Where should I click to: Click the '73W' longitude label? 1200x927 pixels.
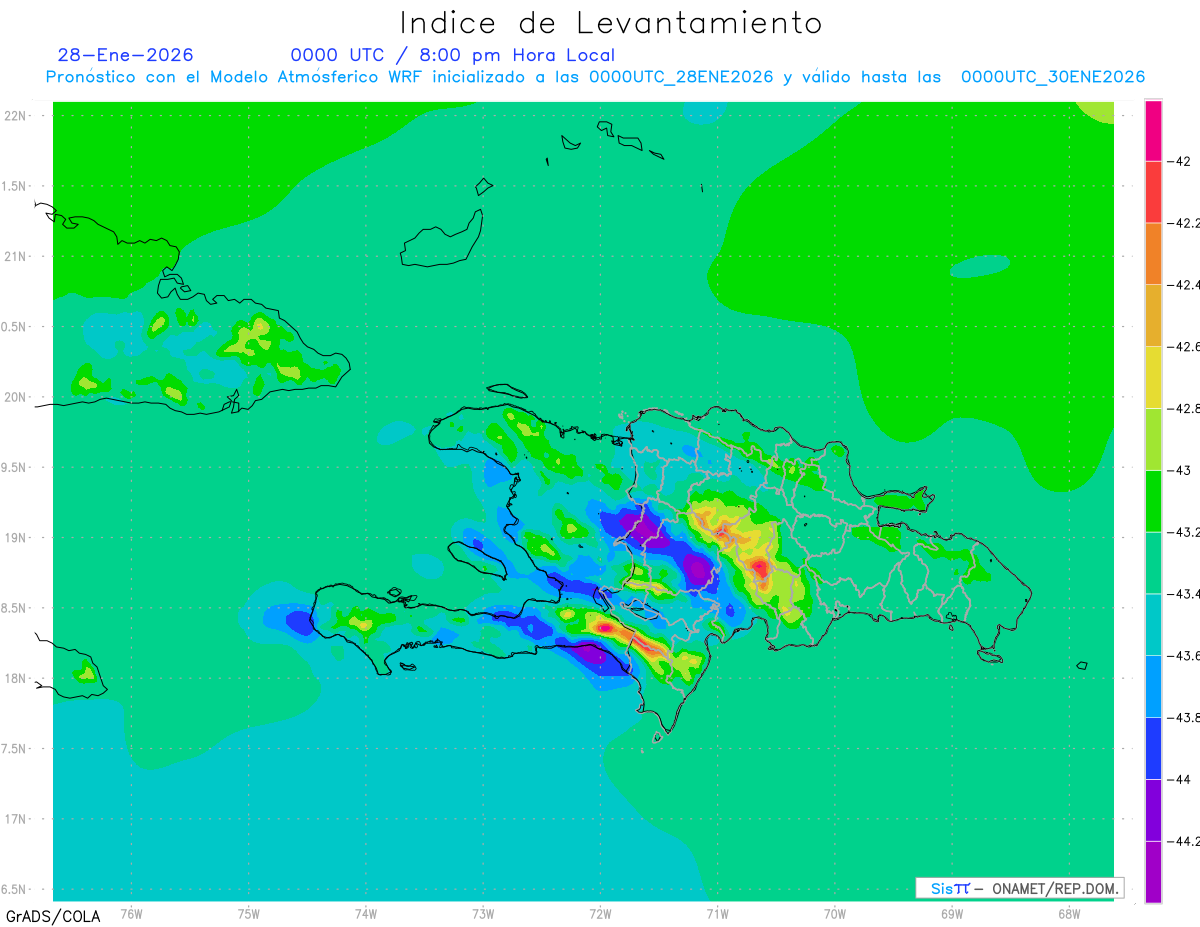tap(483, 914)
